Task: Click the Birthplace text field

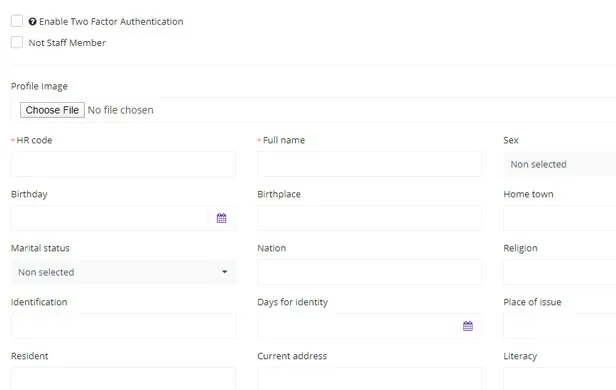Action: 369,218
